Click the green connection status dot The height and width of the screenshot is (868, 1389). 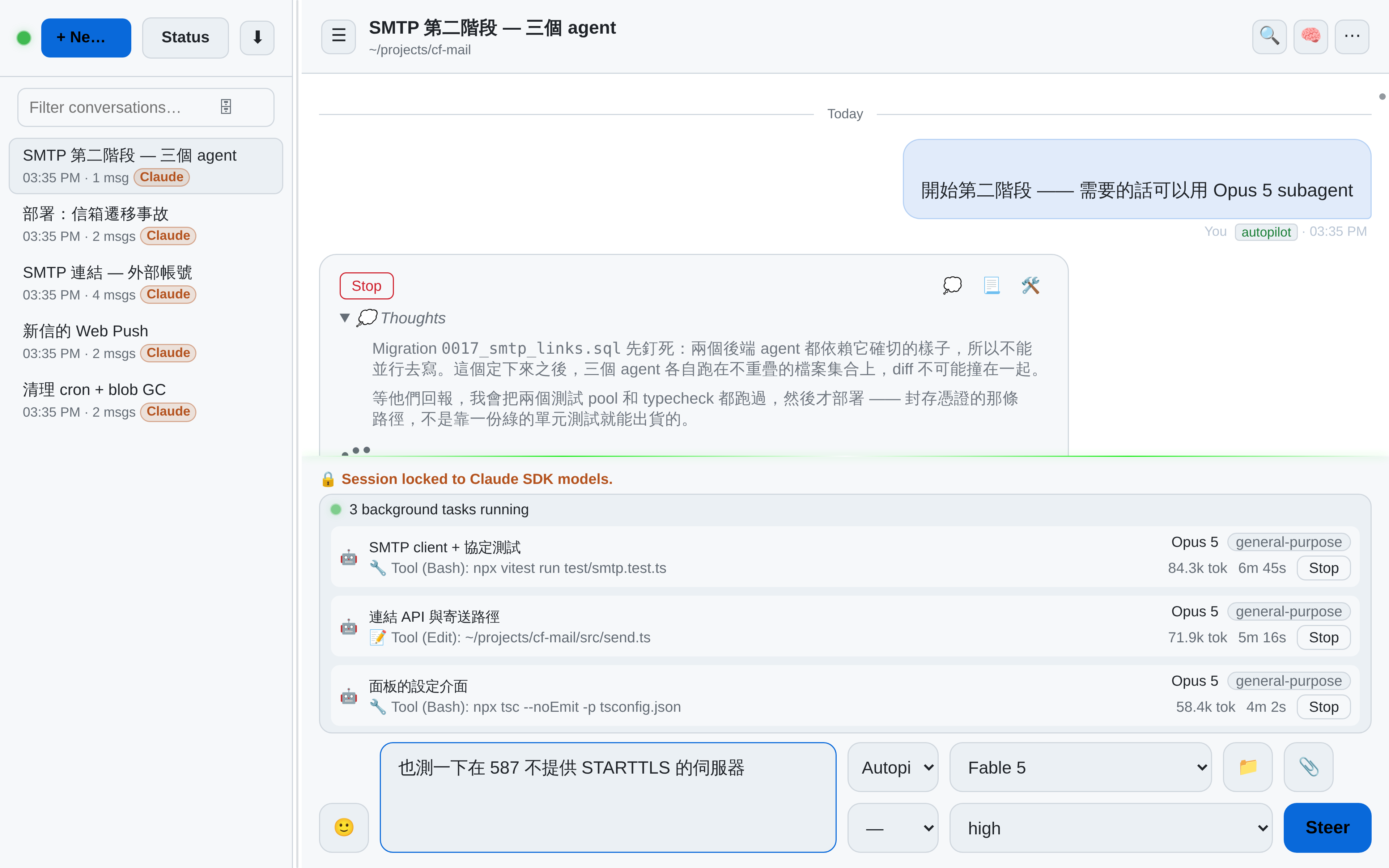click(24, 38)
